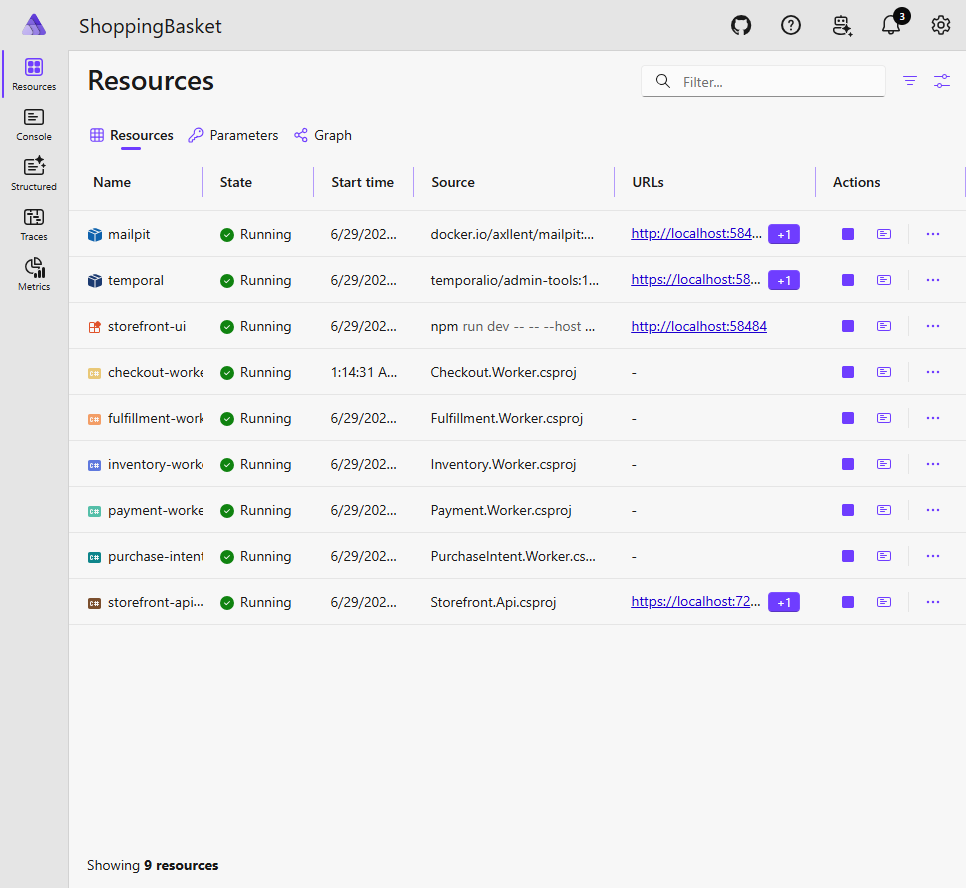Select Resources in the sidebar
This screenshot has width=966, height=888.
(34, 75)
